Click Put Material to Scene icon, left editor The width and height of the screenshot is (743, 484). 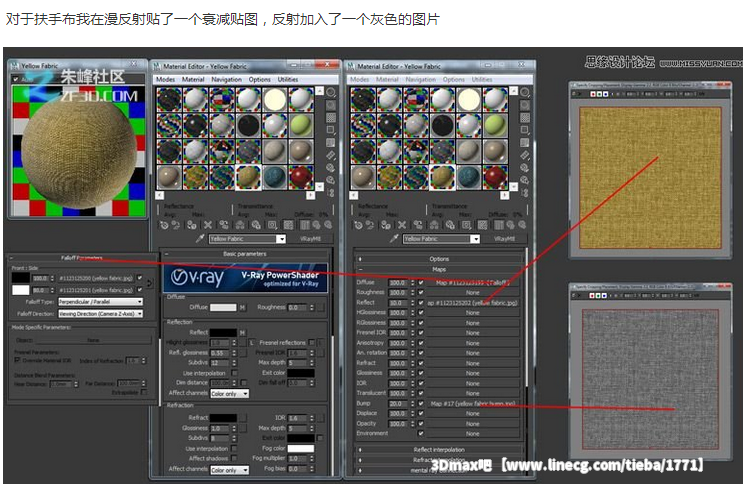[x=176, y=225]
